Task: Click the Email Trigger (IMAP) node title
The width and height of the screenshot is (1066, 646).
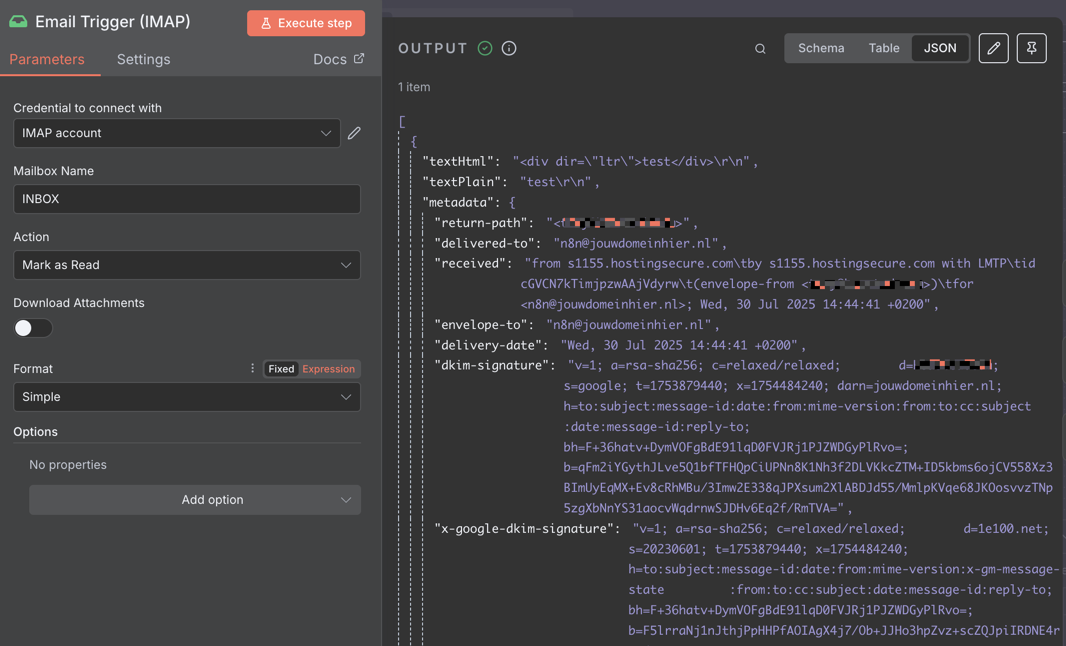Action: pos(113,22)
